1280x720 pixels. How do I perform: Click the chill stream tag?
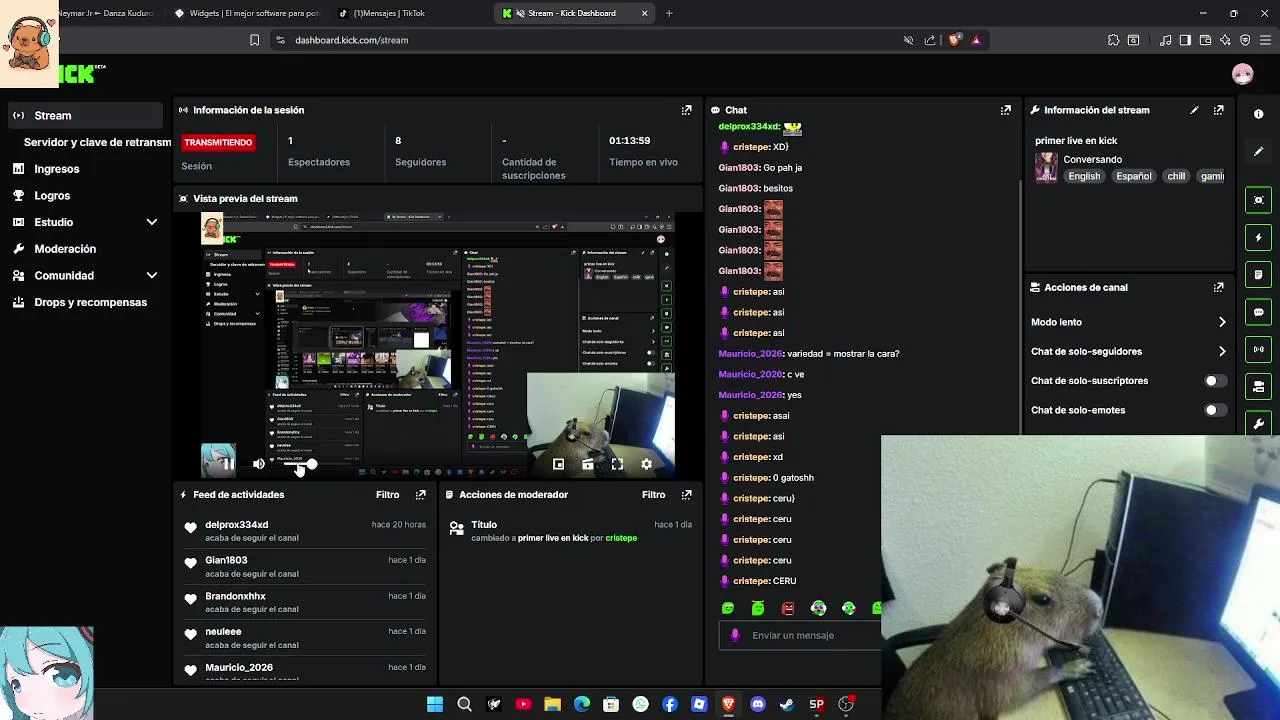tap(1176, 176)
